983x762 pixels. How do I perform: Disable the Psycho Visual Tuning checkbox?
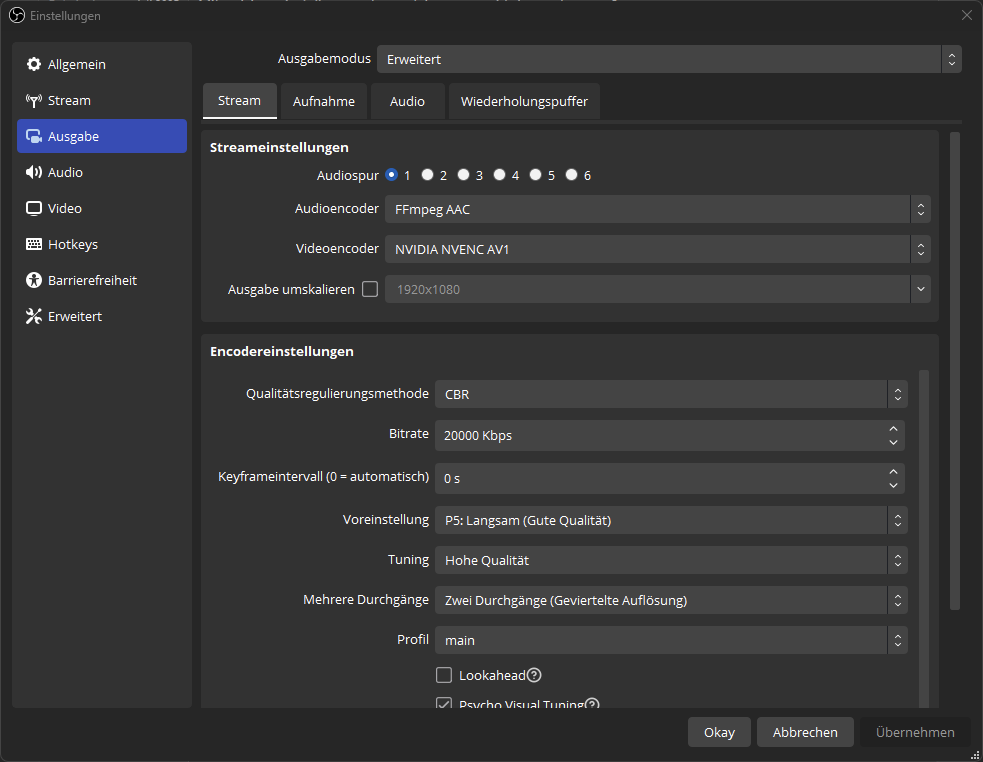click(444, 703)
